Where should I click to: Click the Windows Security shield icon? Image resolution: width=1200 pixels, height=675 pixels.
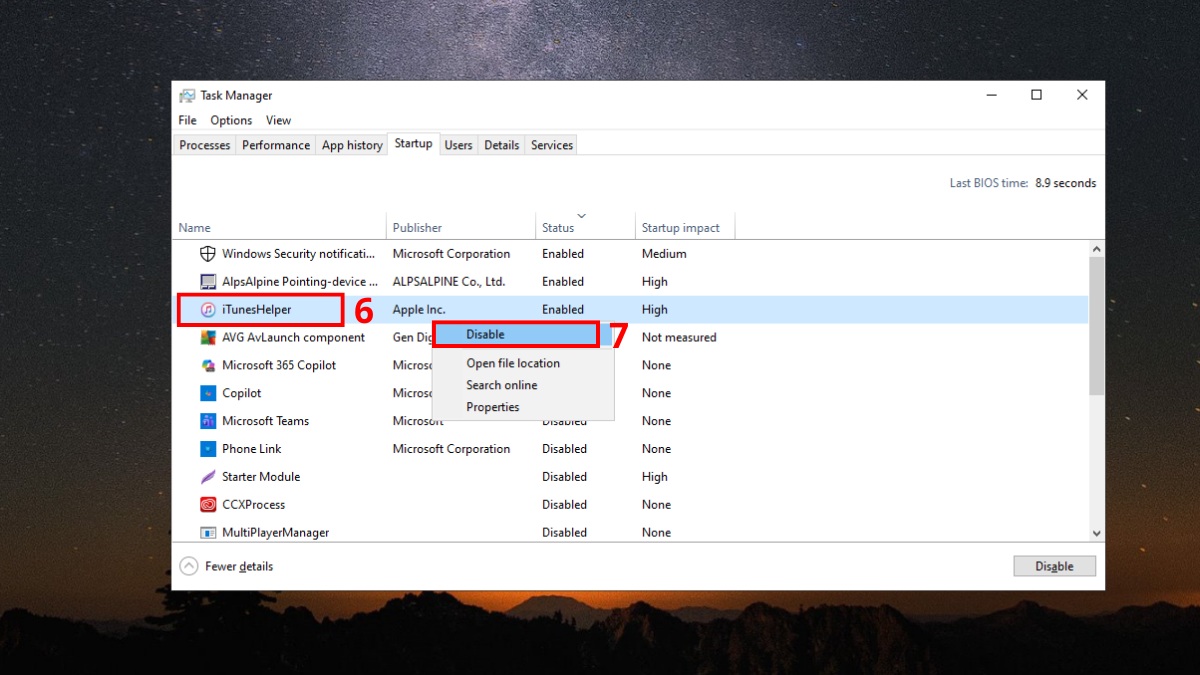click(x=207, y=253)
